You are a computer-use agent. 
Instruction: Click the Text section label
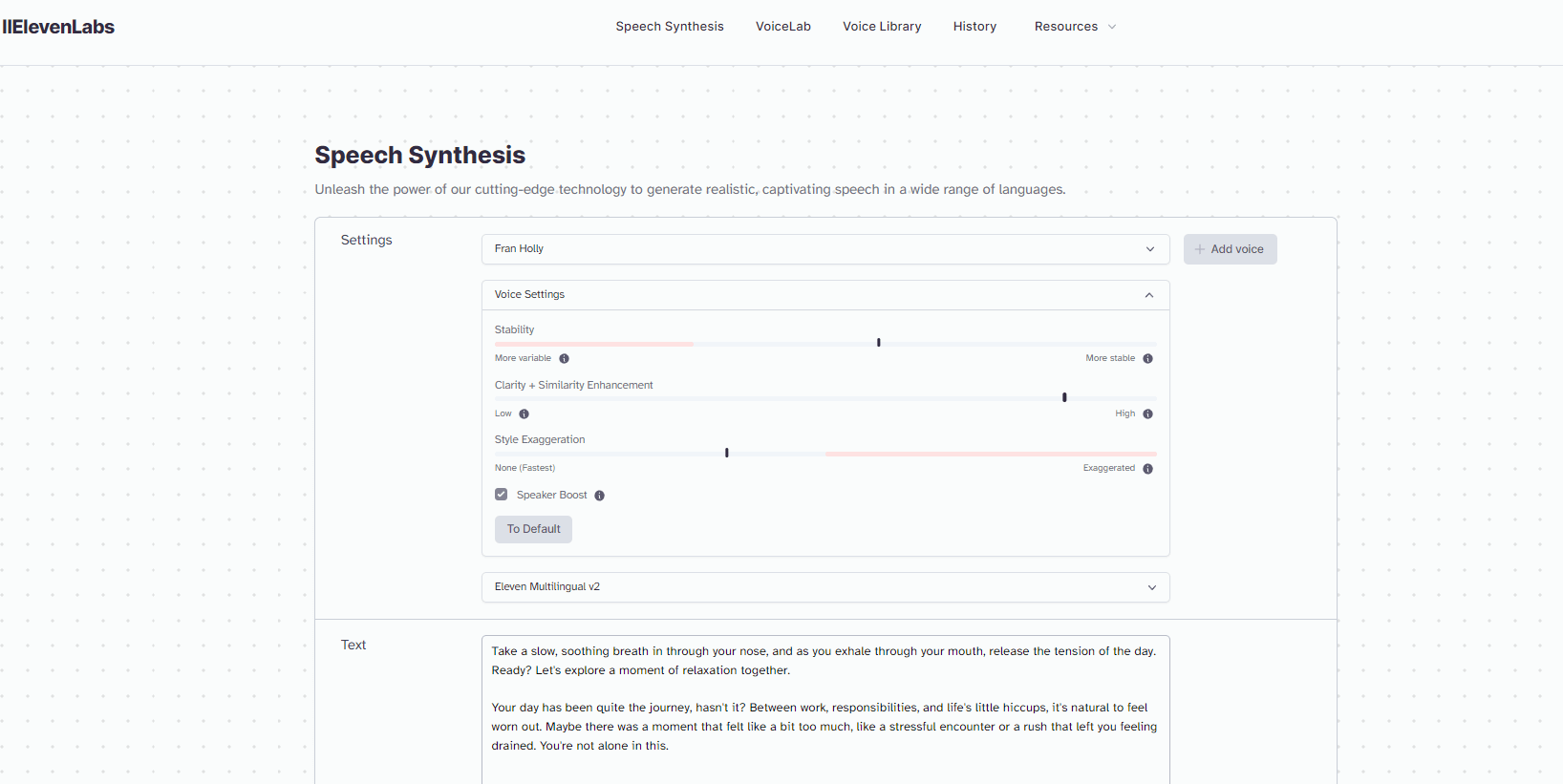pos(353,646)
